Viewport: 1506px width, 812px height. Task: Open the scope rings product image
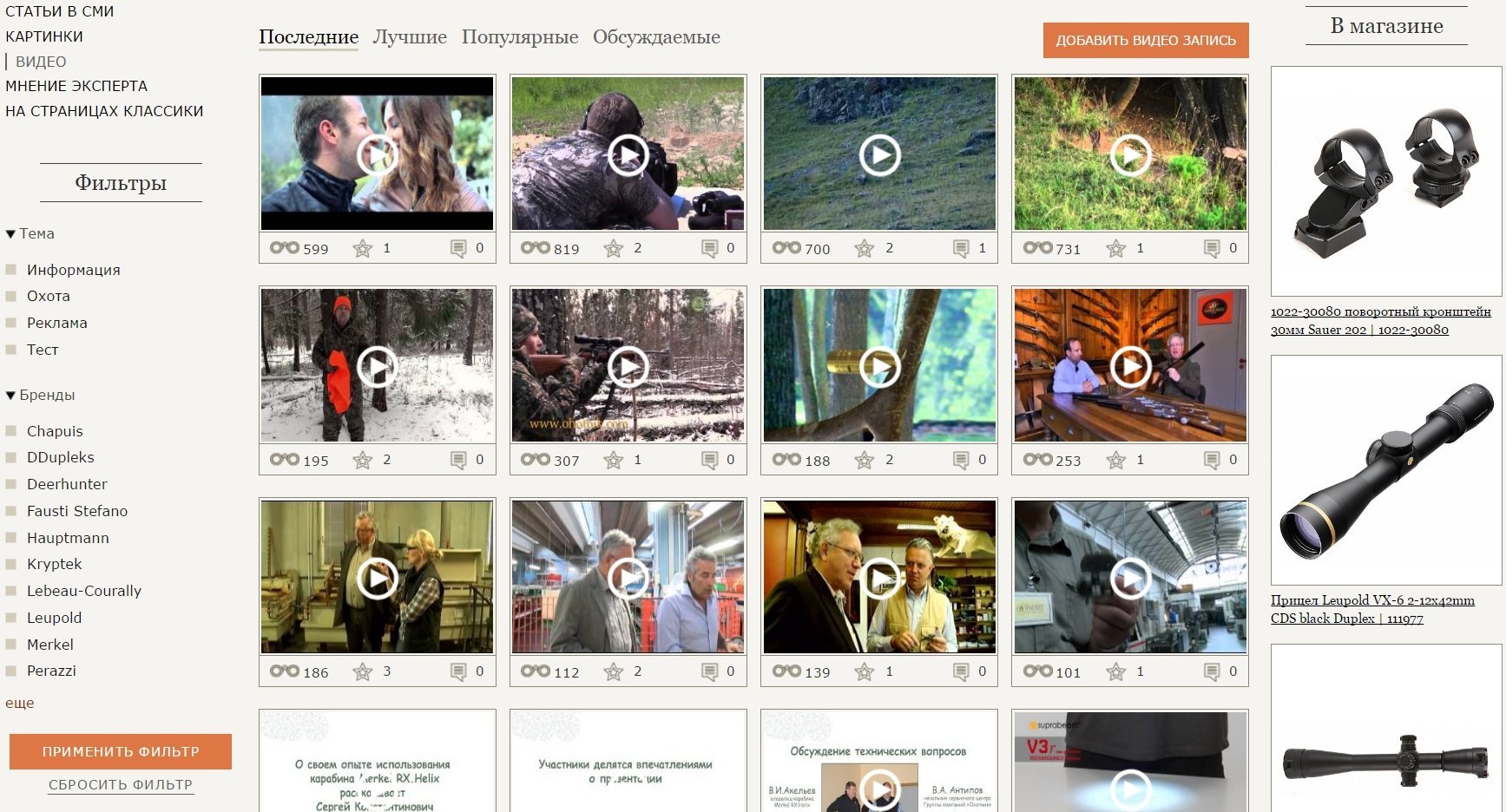point(1386,181)
